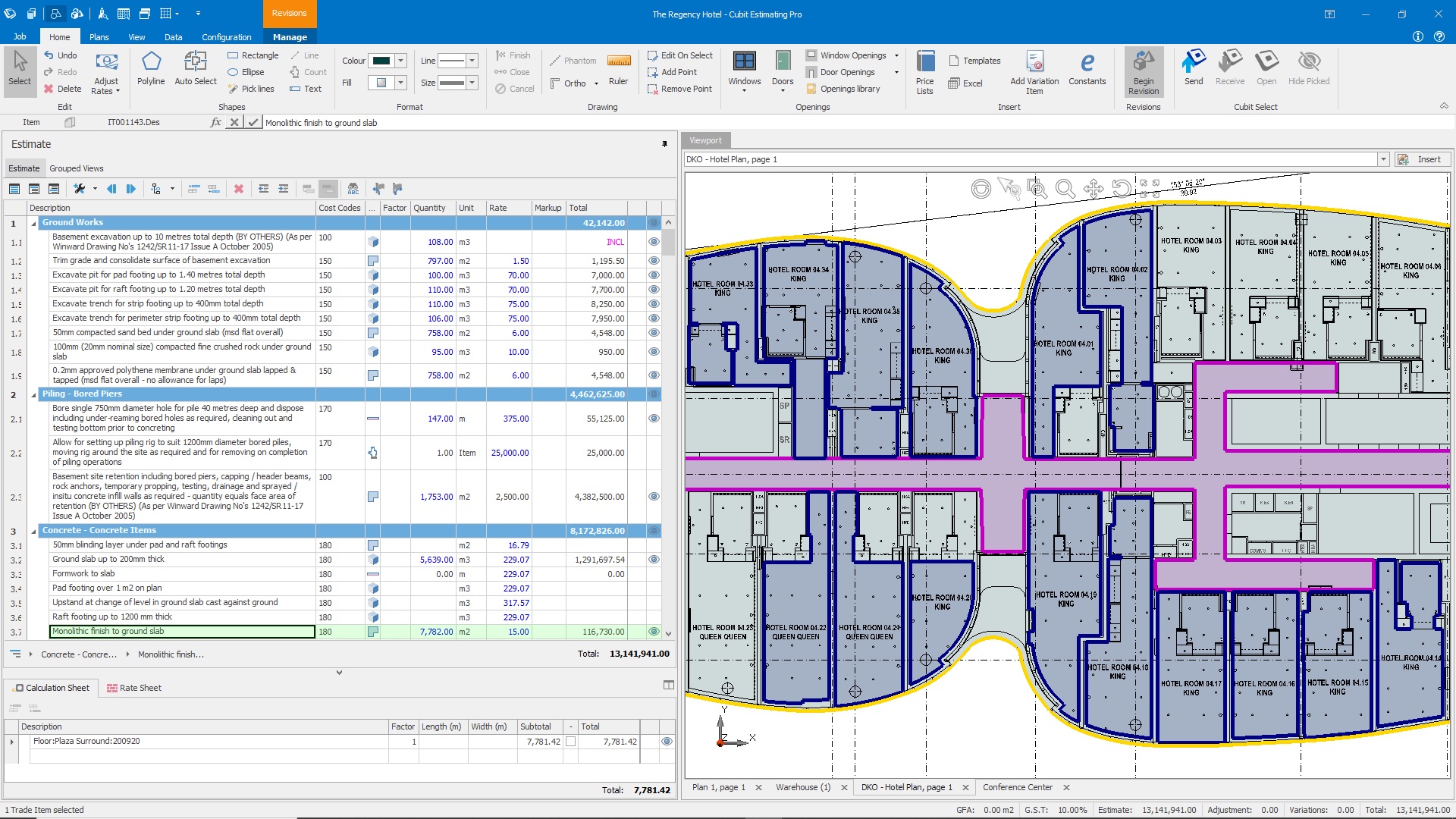Click the Insert button in viewport

(x=1422, y=159)
